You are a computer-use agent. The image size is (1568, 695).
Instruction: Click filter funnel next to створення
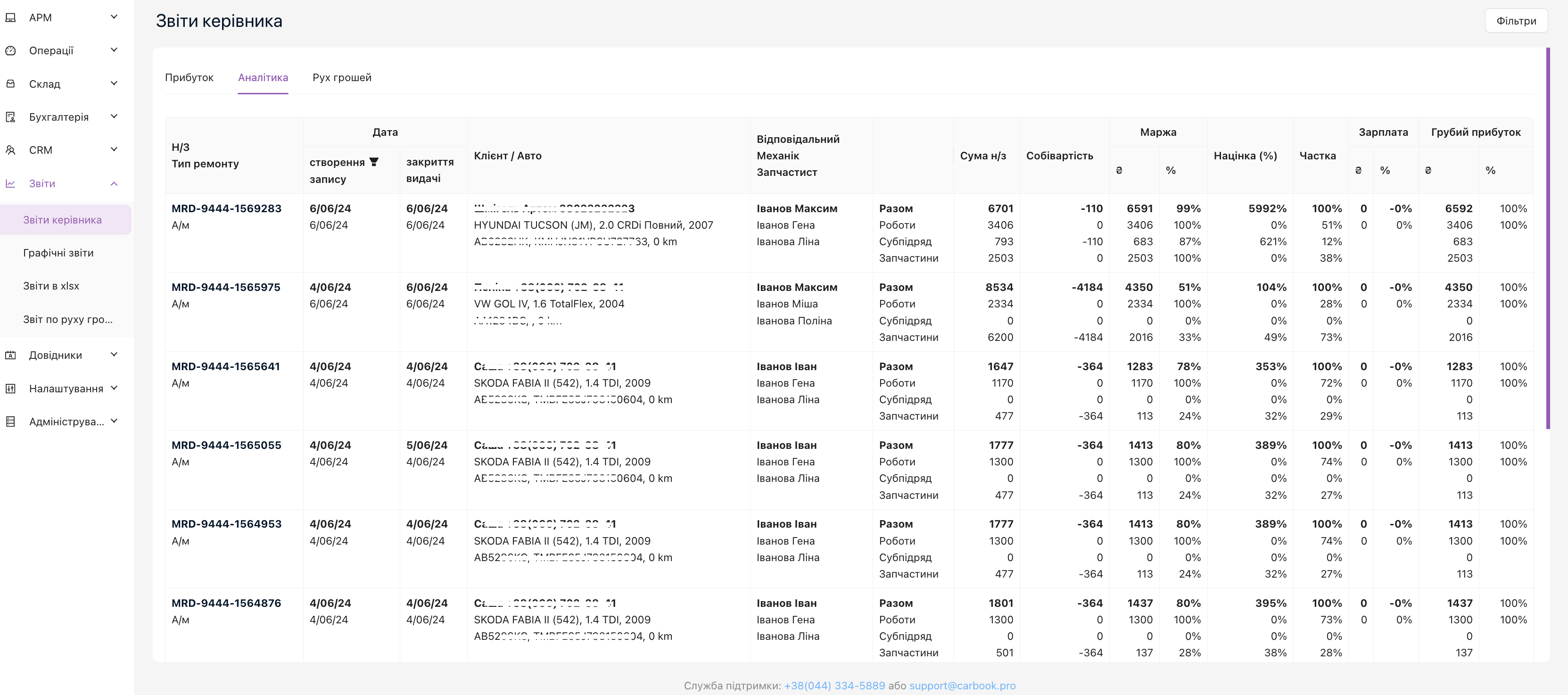click(374, 162)
